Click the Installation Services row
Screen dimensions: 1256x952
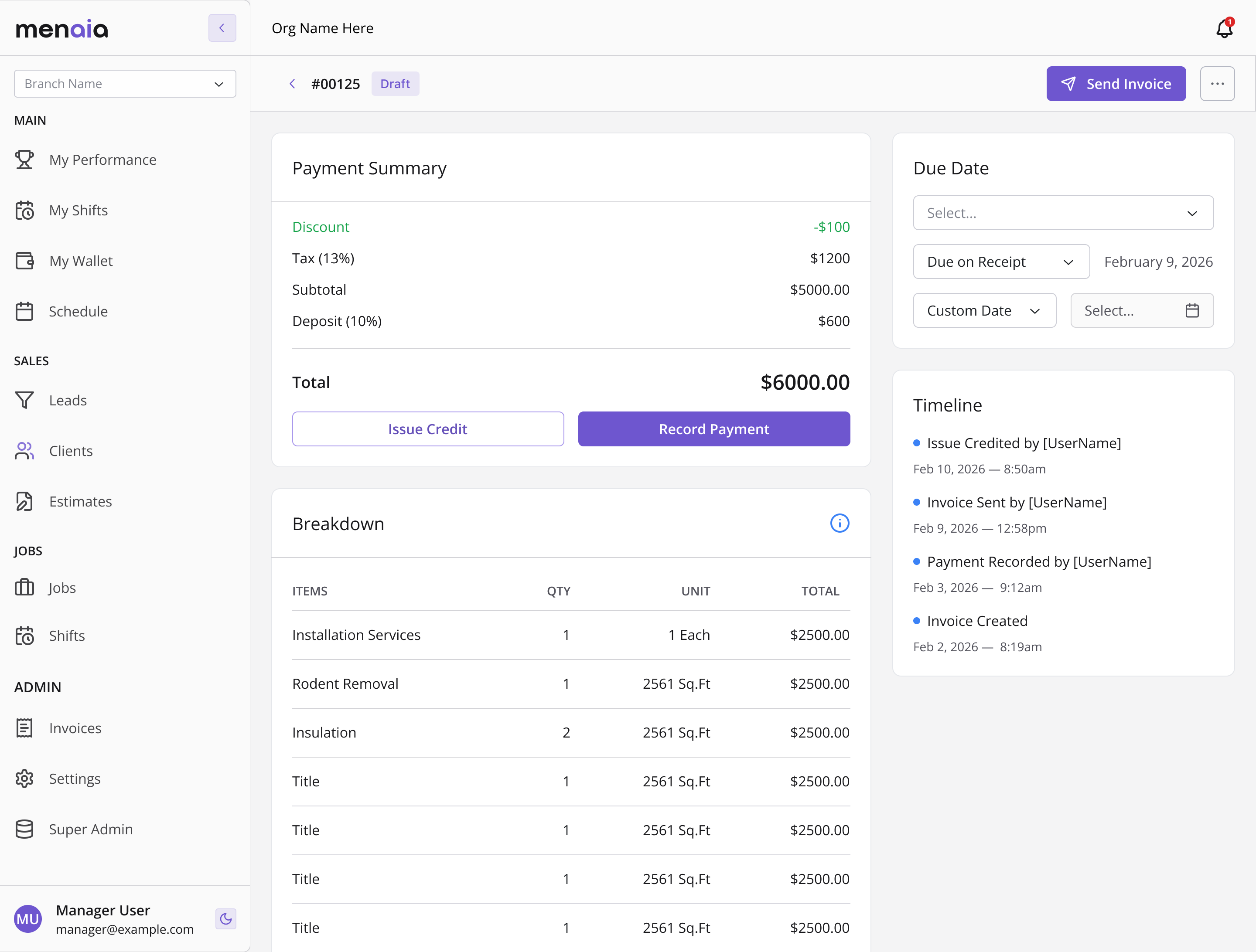pos(570,635)
